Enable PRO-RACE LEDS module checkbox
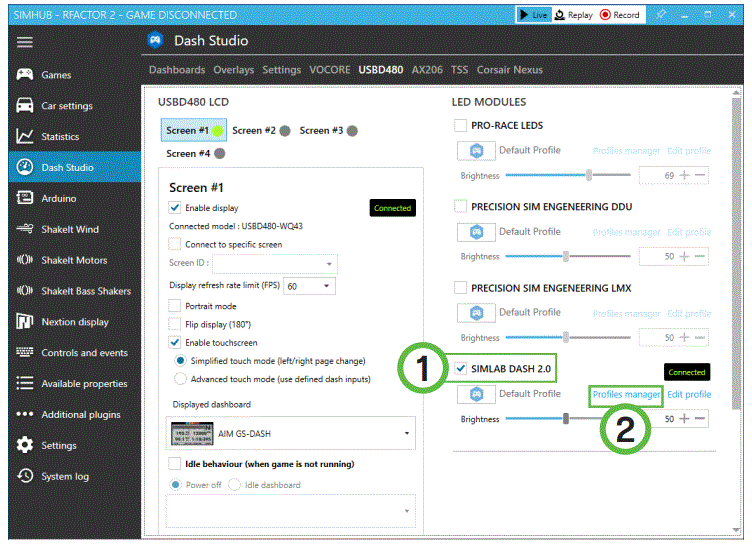752x547 pixels. 460,125
